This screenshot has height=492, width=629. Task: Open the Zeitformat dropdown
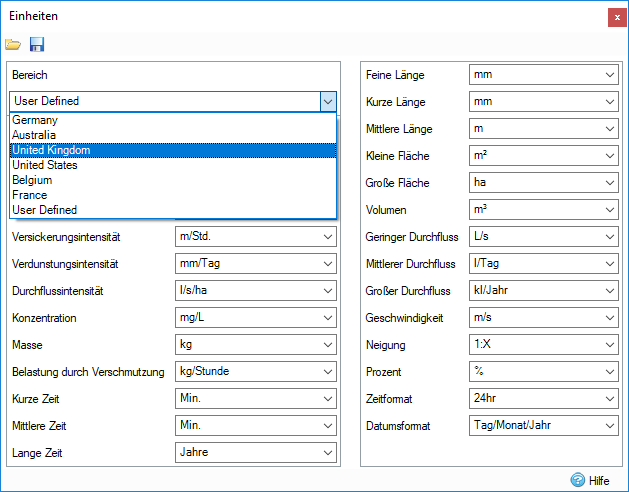pos(610,399)
